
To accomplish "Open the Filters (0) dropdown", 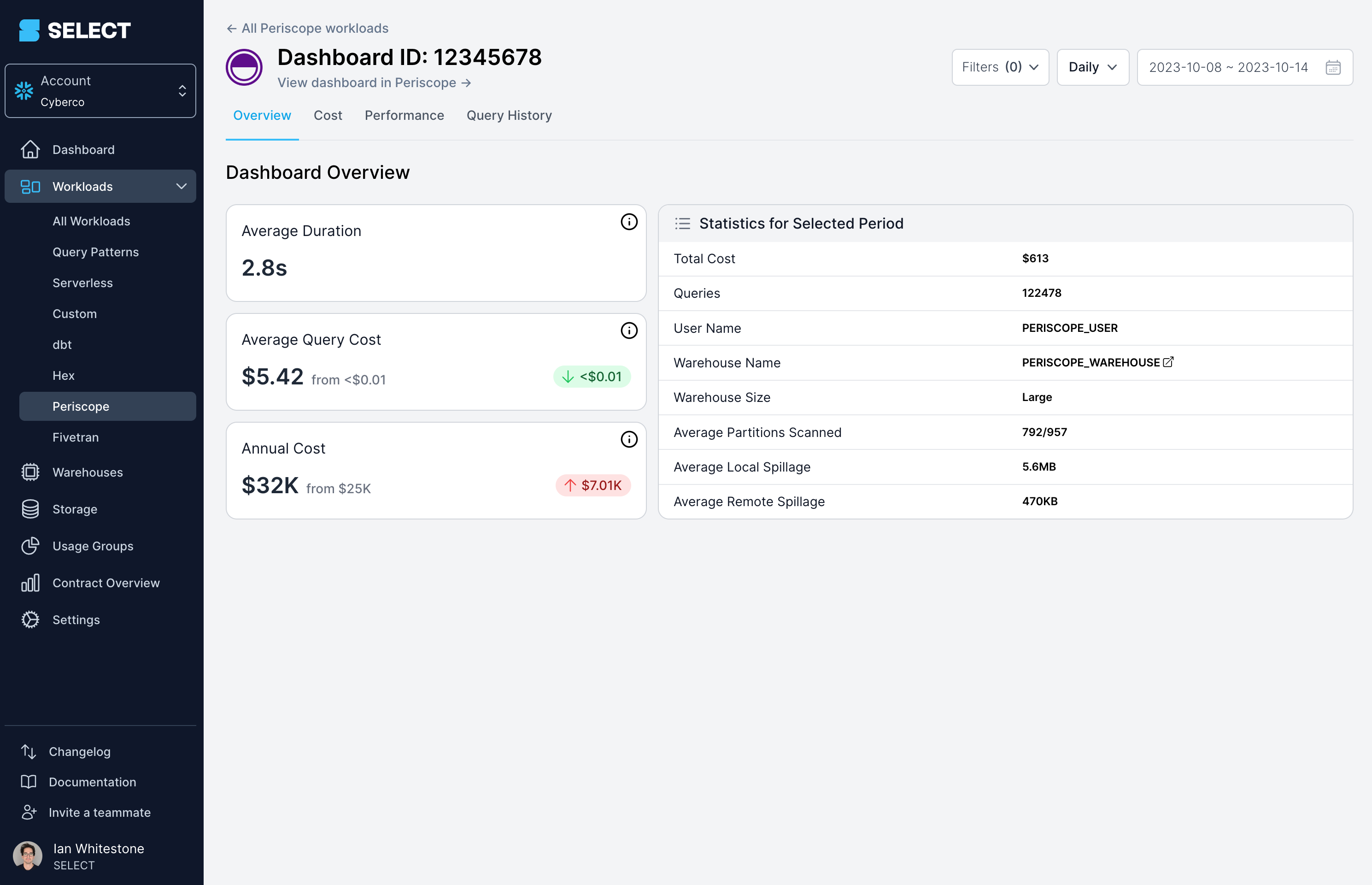I will coord(1000,67).
